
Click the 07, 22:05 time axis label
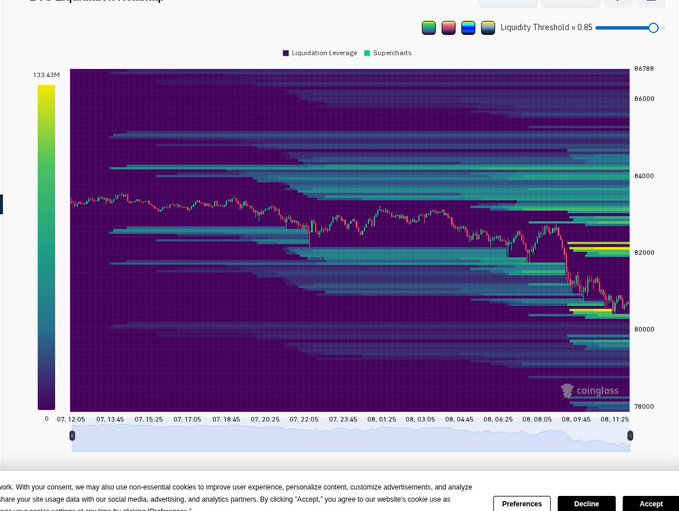304,419
